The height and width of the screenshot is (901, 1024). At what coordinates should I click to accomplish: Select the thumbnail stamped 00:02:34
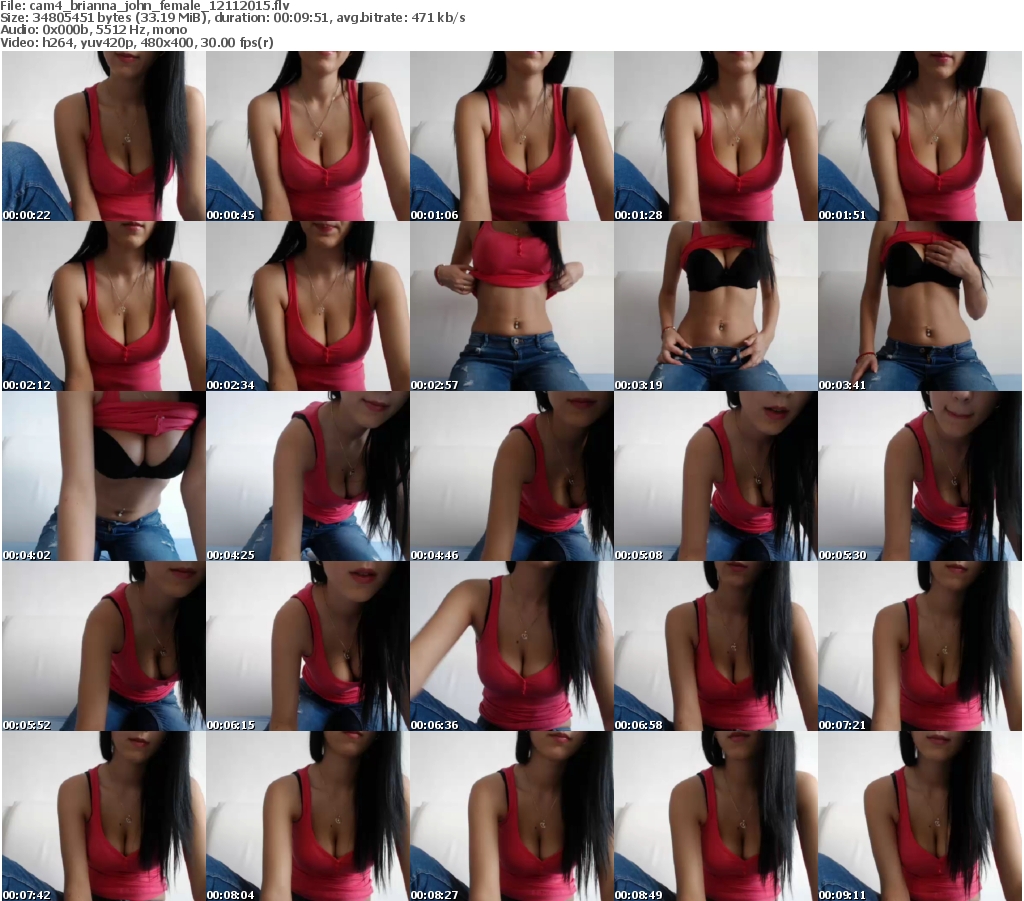coord(308,306)
